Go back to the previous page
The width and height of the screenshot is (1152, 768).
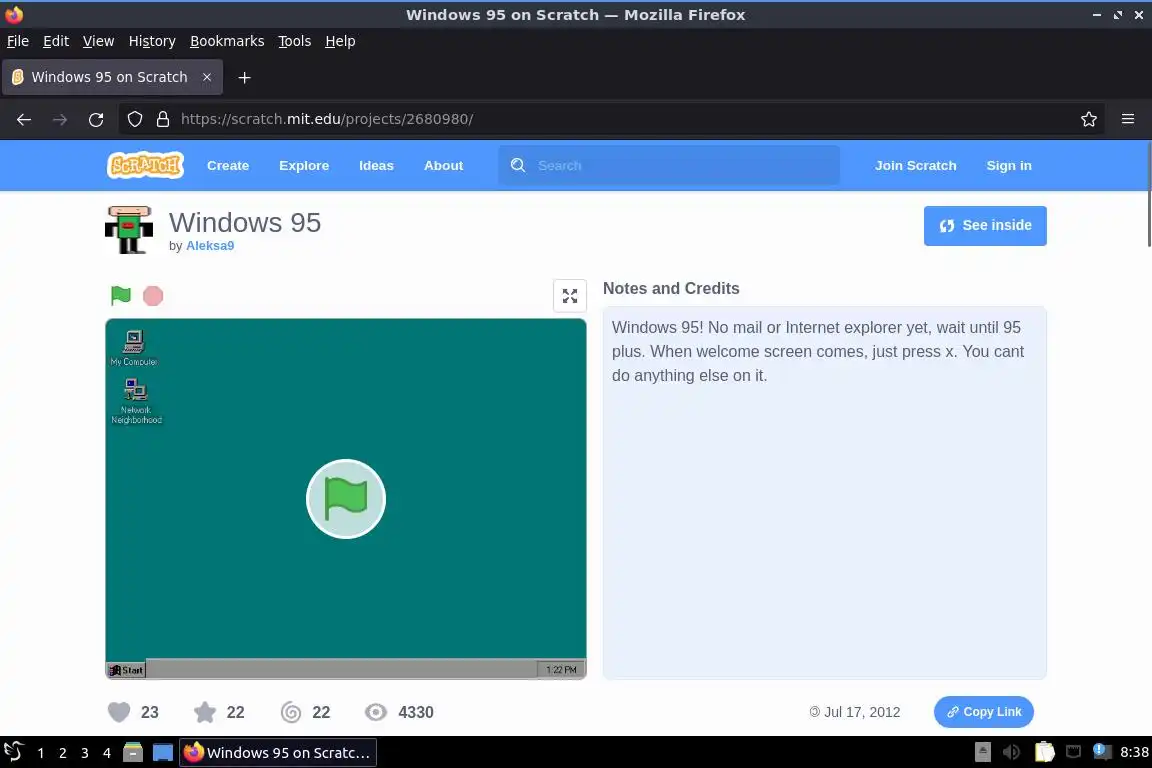click(x=24, y=119)
